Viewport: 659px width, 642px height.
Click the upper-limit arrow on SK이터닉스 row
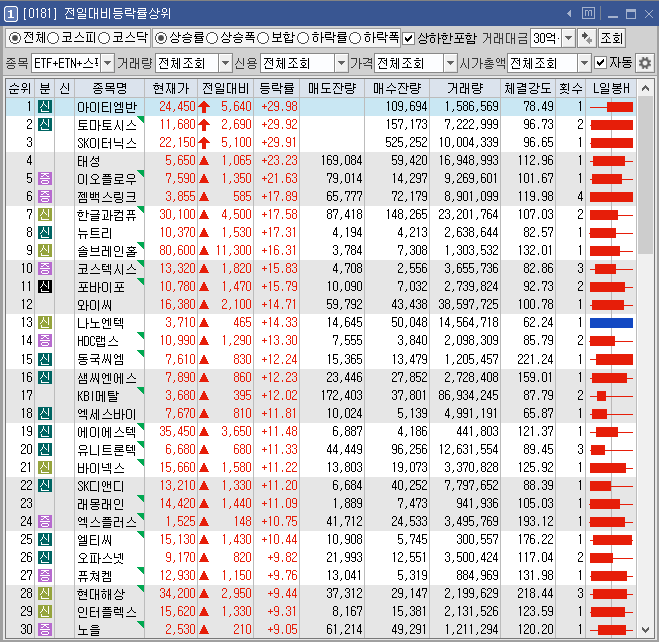pyautogui.click(x=204, y=143)
